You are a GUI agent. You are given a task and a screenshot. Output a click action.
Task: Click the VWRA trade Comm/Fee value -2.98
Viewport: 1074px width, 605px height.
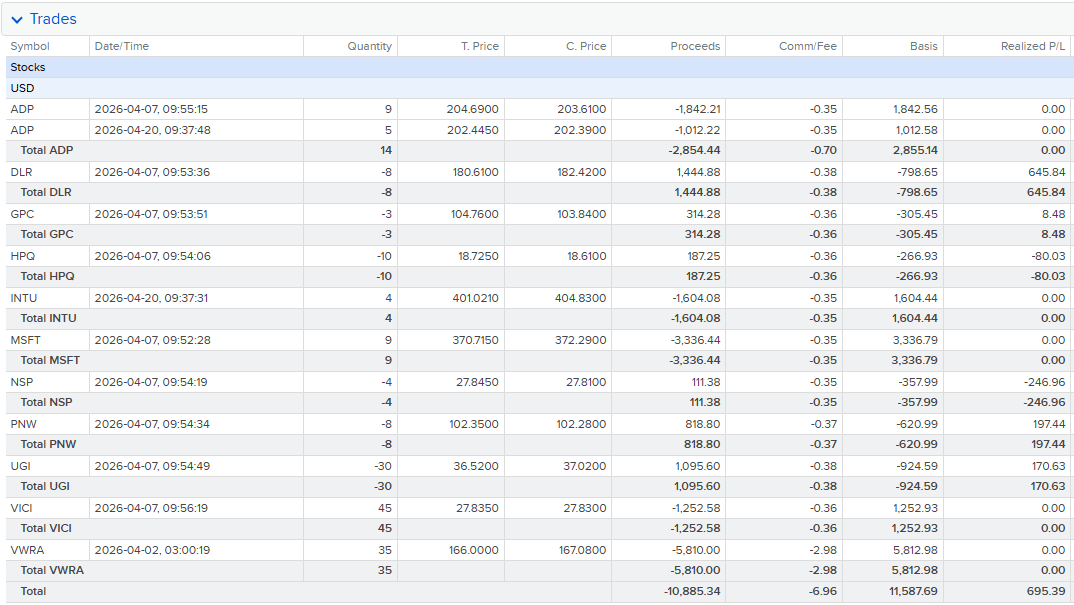point(823,550)
